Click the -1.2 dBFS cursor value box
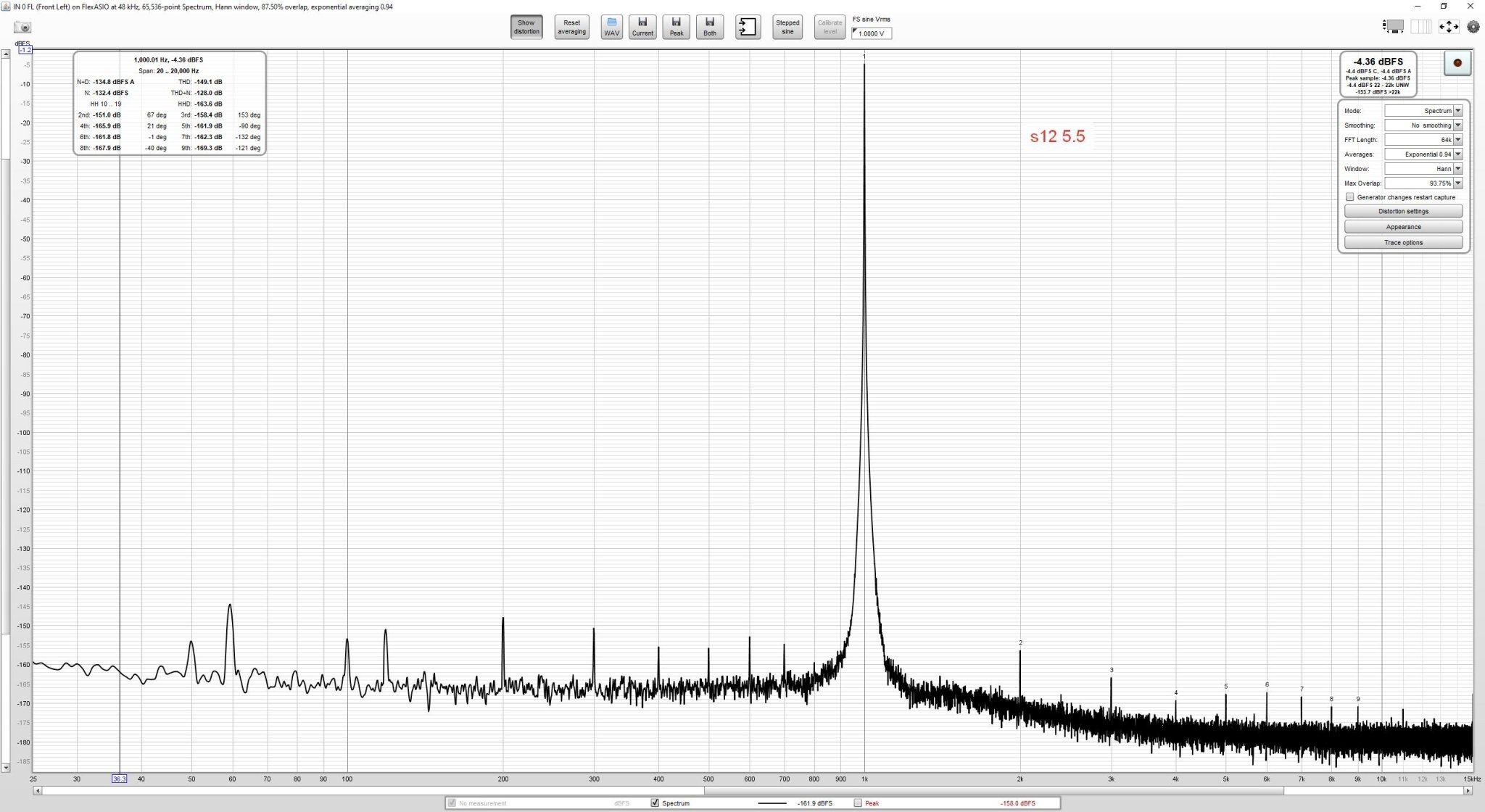The width and height of the screenshot is (1485, 812). pos(25,50)
